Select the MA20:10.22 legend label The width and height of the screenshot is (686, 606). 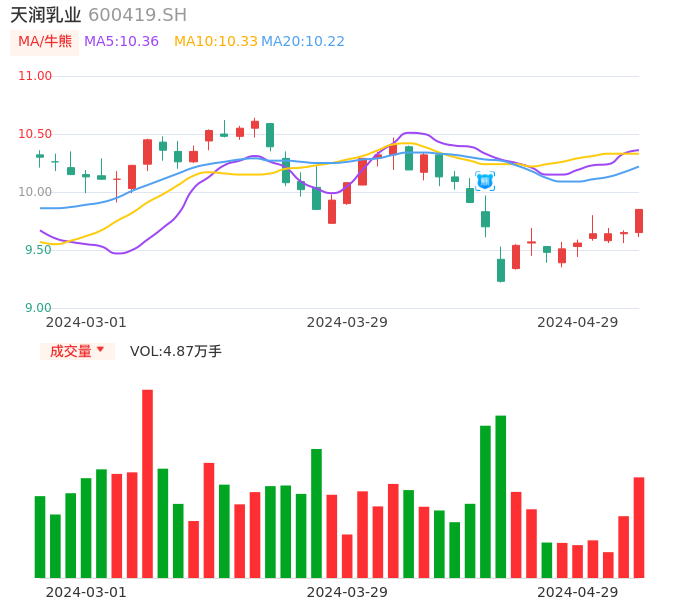[303, 42]
